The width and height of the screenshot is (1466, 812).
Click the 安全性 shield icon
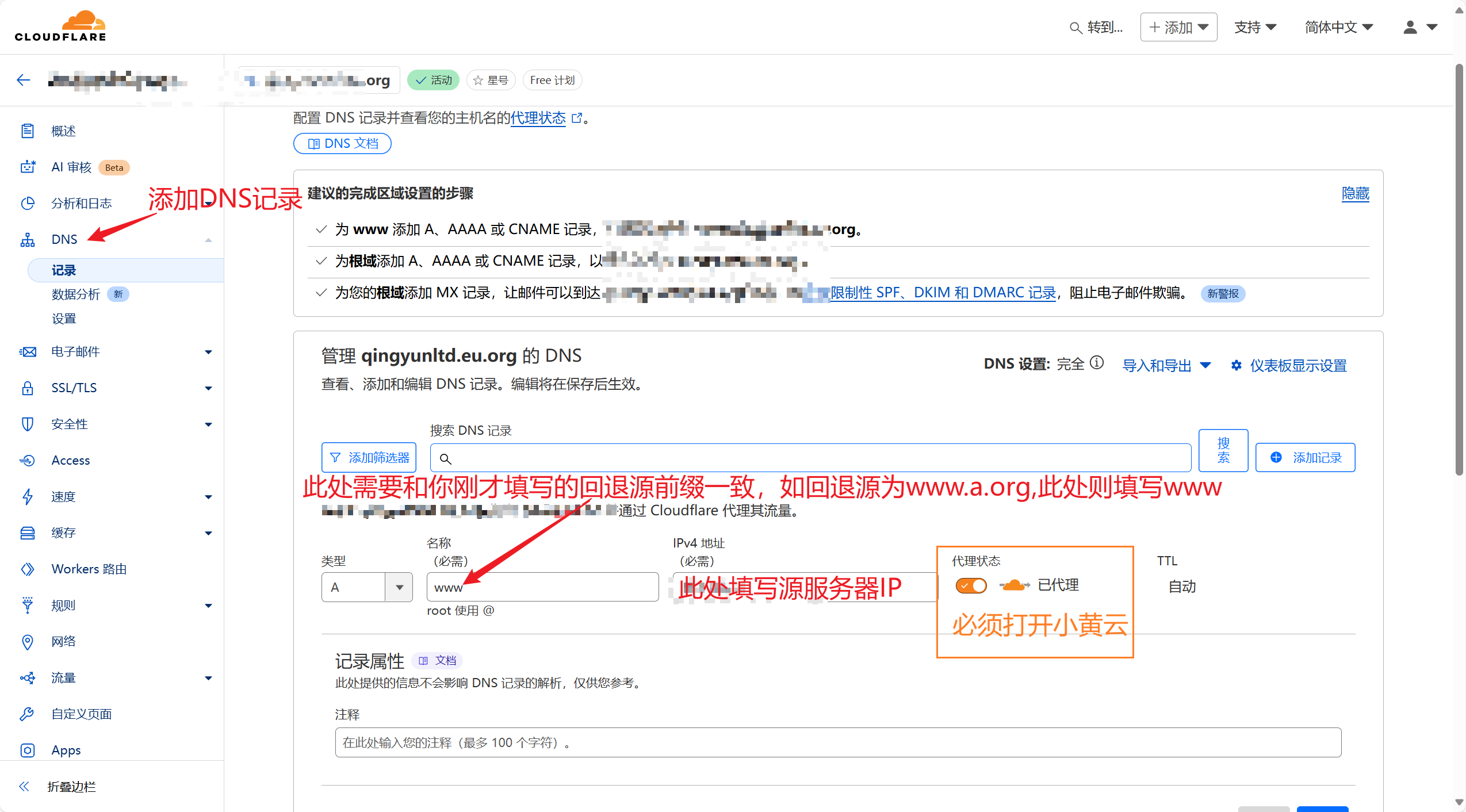[x=27, y=424]
